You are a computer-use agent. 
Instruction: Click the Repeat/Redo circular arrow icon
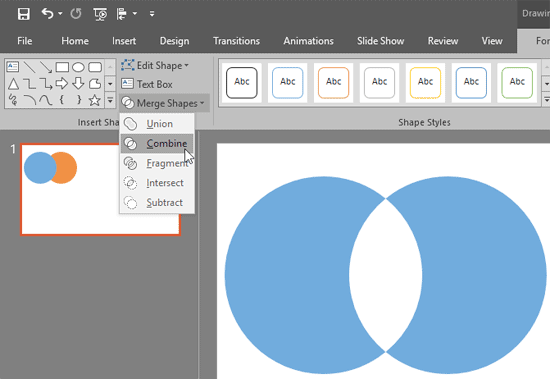[x=75, y=14]
